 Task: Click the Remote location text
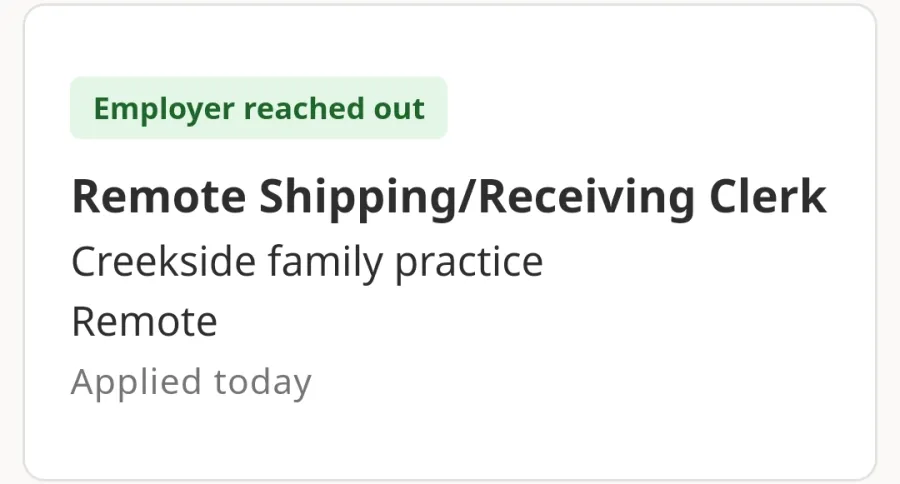pyautogui.click(x=144, y=322)
